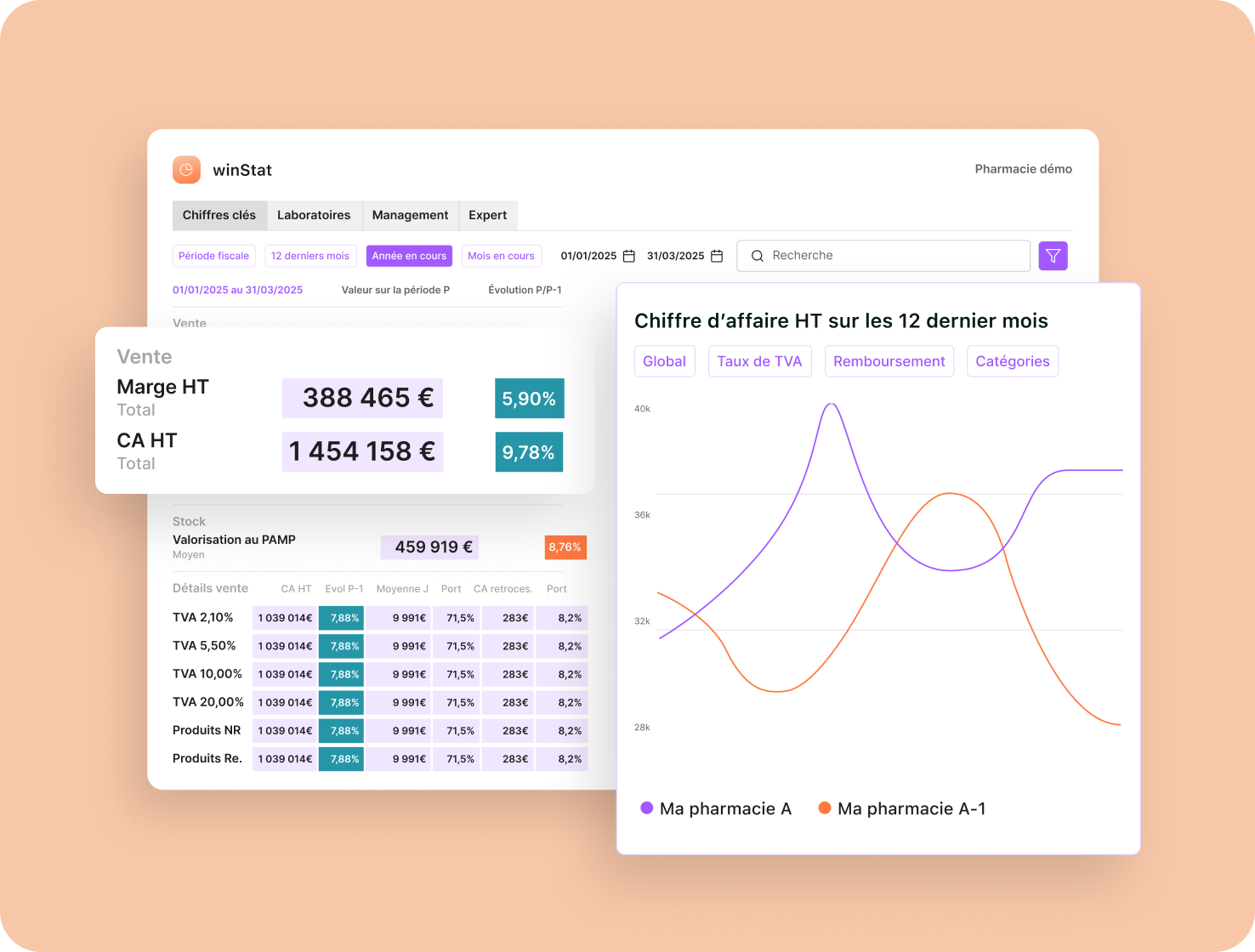Click the winStat orange logo icon
The height and width of the screenshot is (952, 1255).
186,170
